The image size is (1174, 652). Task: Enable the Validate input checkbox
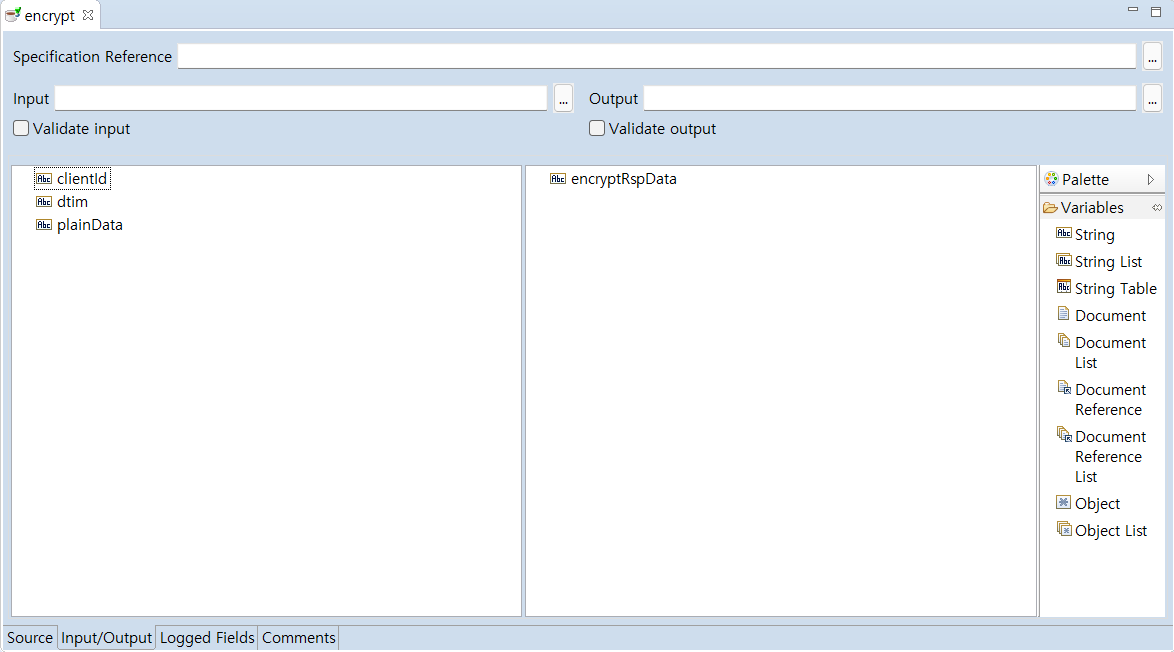[x=21, y=129]
